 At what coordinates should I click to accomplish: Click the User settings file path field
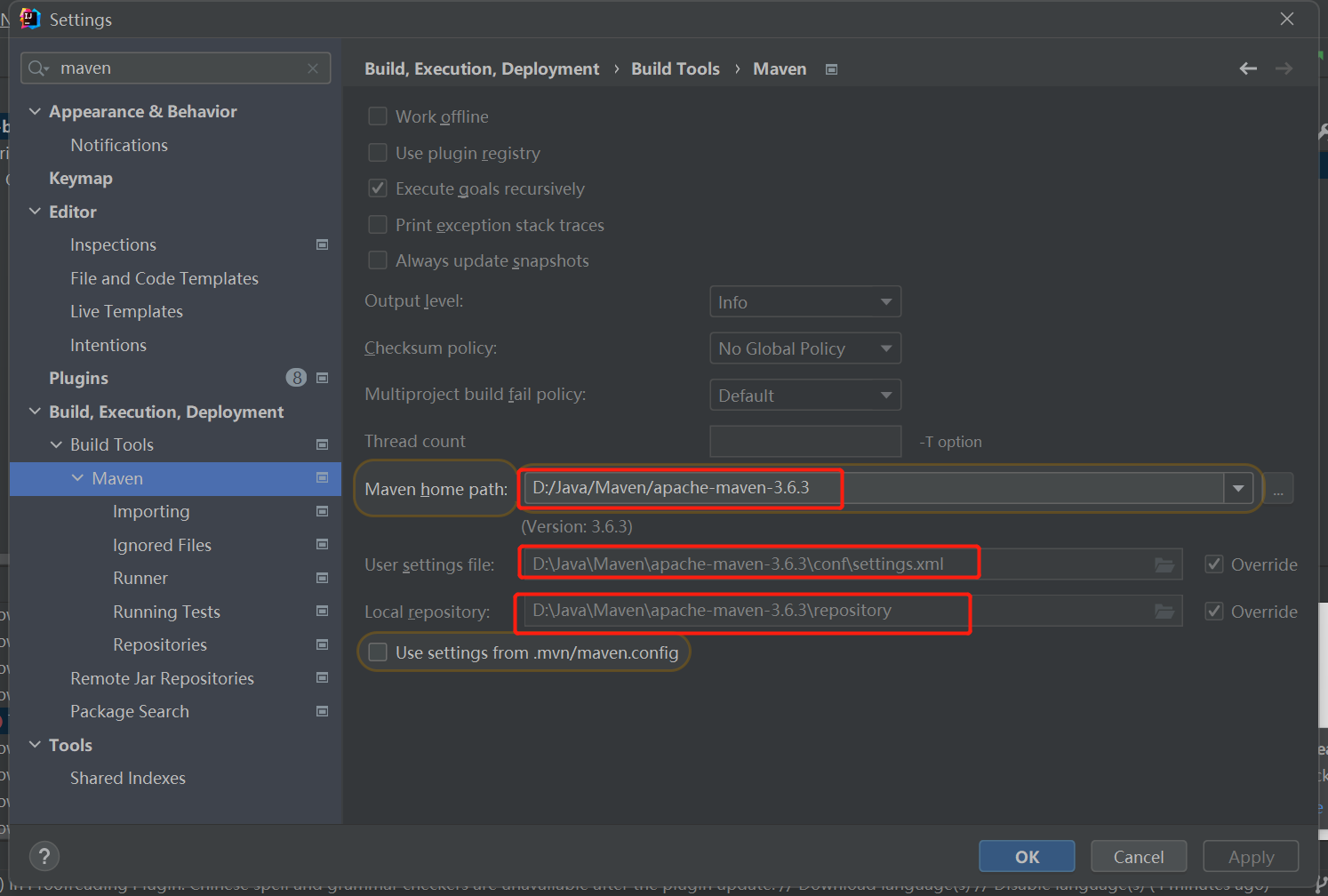point(852,564)
